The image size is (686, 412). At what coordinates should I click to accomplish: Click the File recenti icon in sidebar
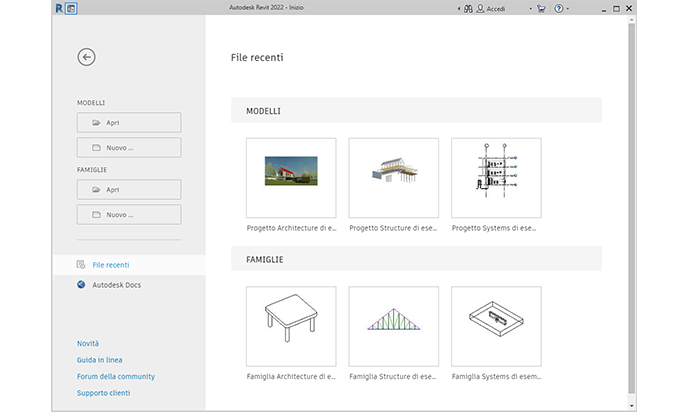coord(81,265)
